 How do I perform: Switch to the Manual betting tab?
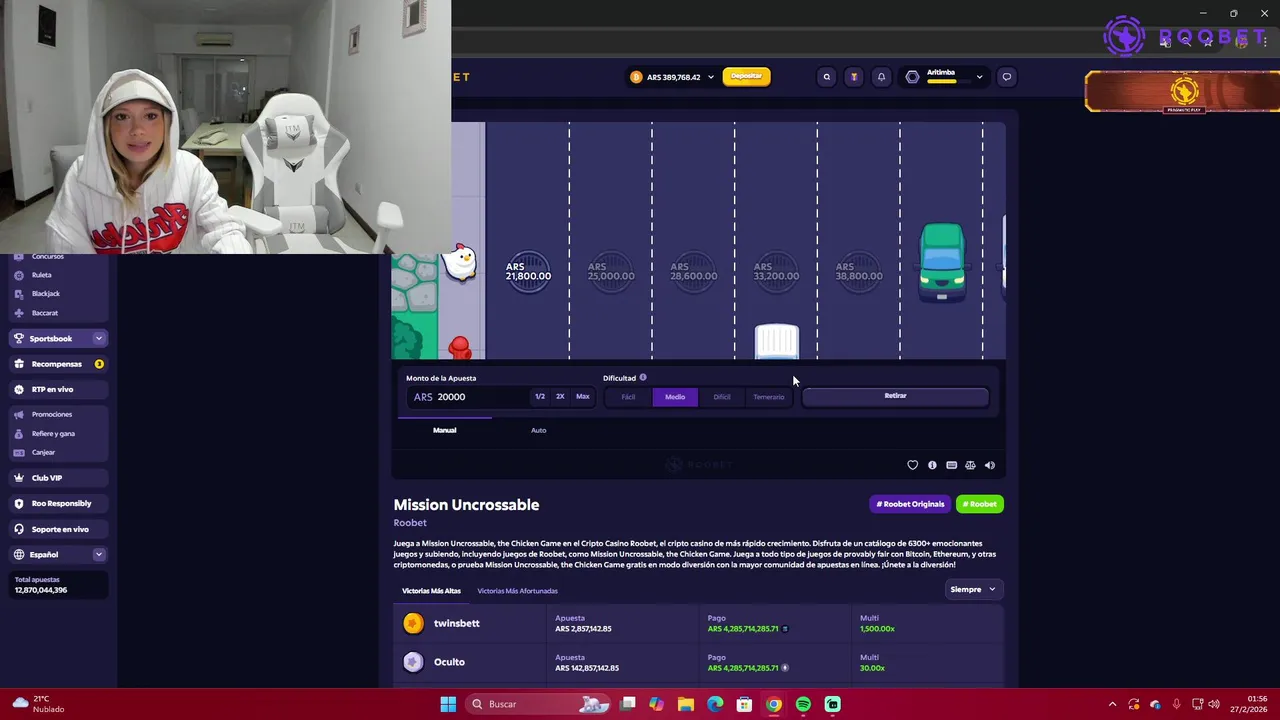444,430
